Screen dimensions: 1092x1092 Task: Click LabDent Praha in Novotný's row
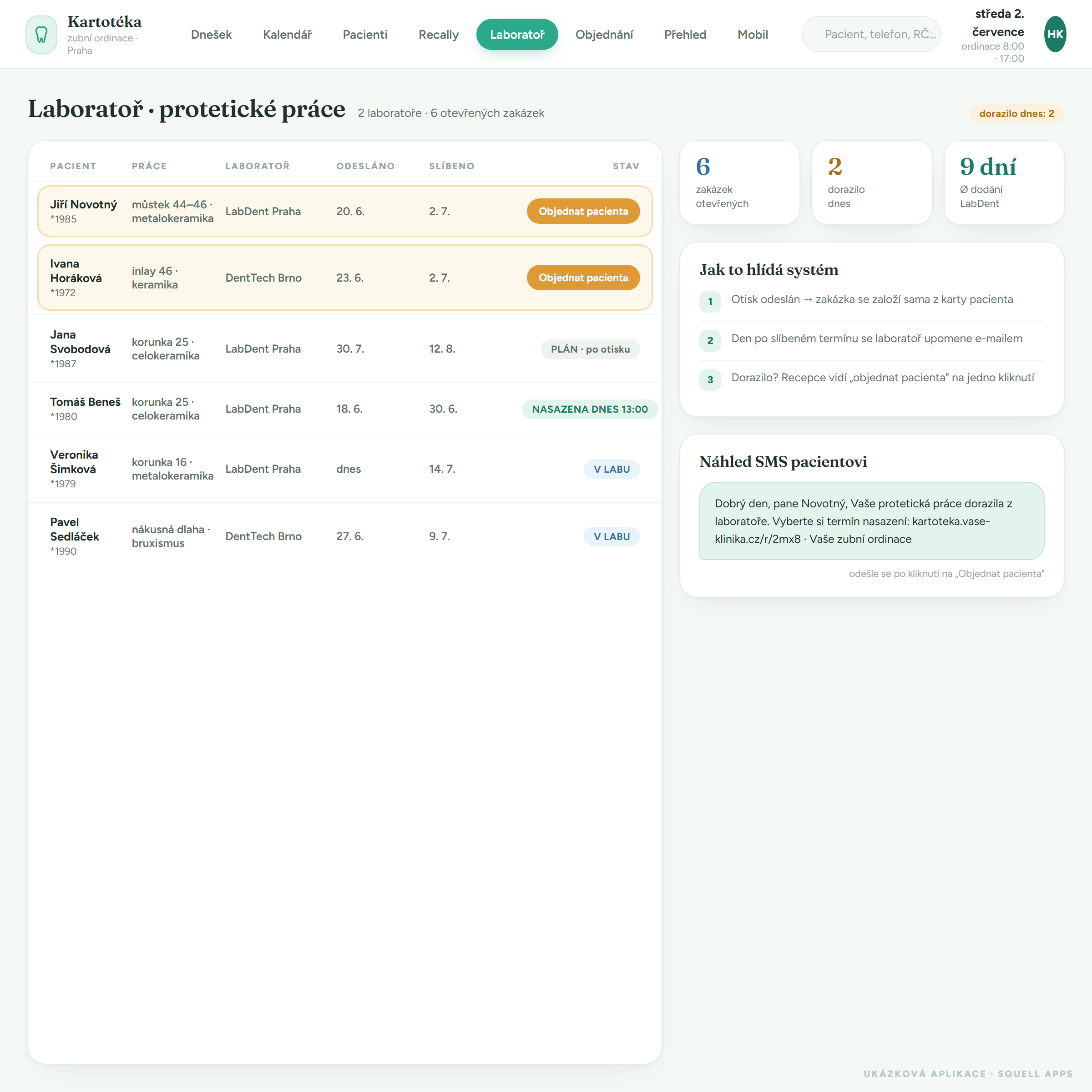tap(263, 212)
